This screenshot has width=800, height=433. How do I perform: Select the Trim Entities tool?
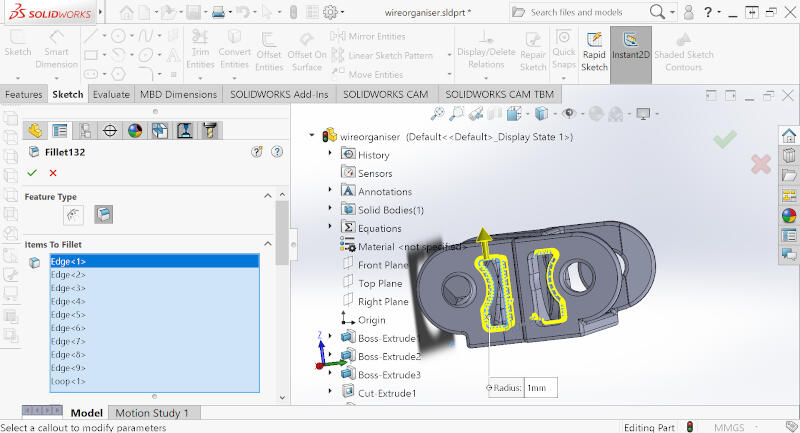(200, 50)
